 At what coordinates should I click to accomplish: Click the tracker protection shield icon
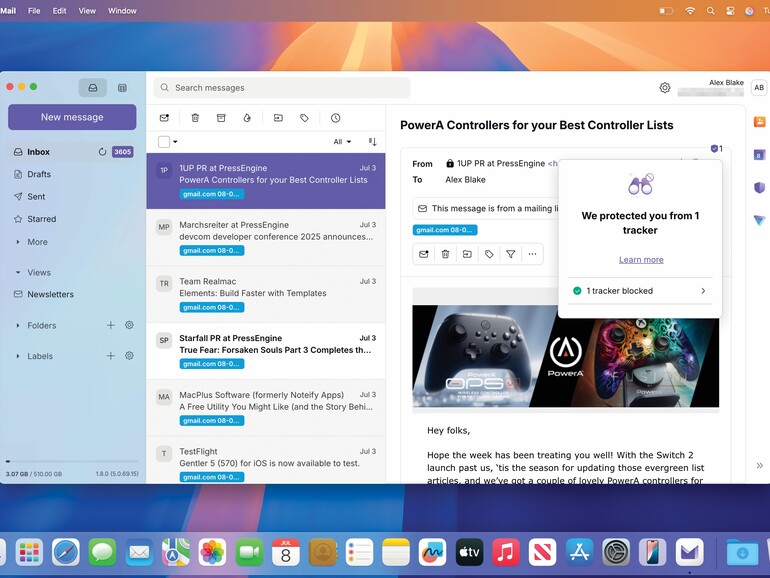715,148
